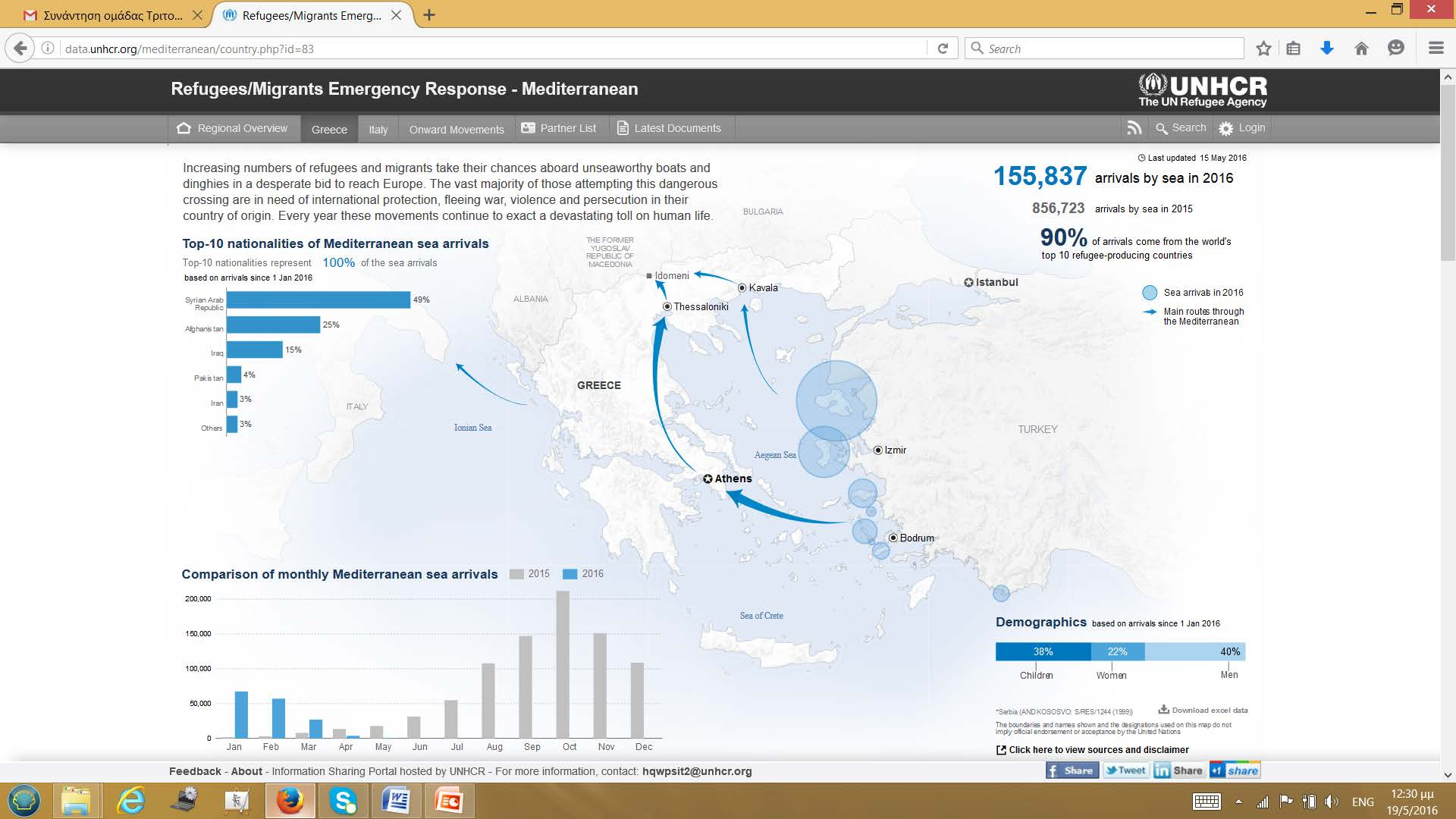Click the Women 22% demographics segment
The image size is (1456, 819).
[1117, 651]
